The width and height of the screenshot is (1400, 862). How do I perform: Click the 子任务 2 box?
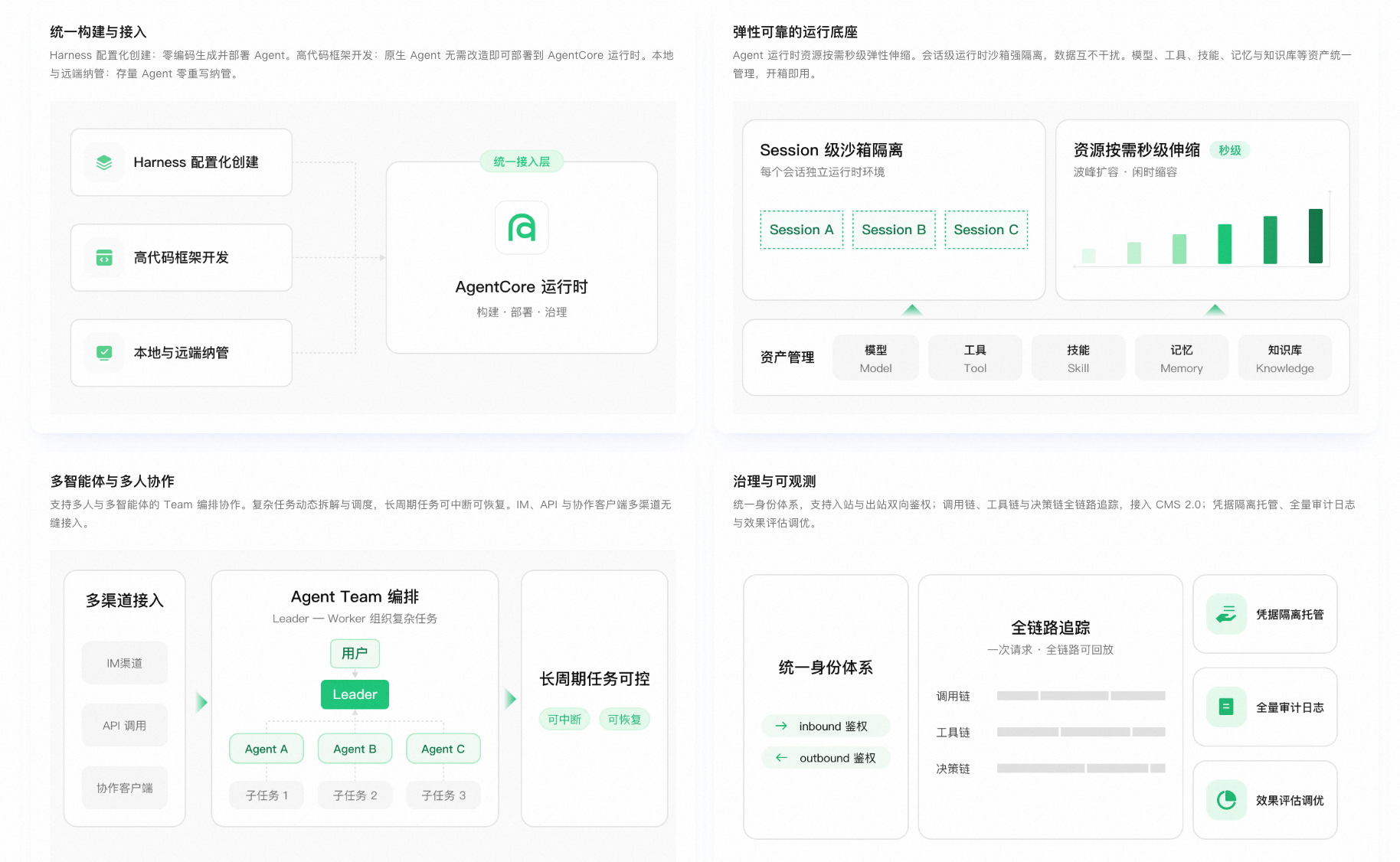355,795
